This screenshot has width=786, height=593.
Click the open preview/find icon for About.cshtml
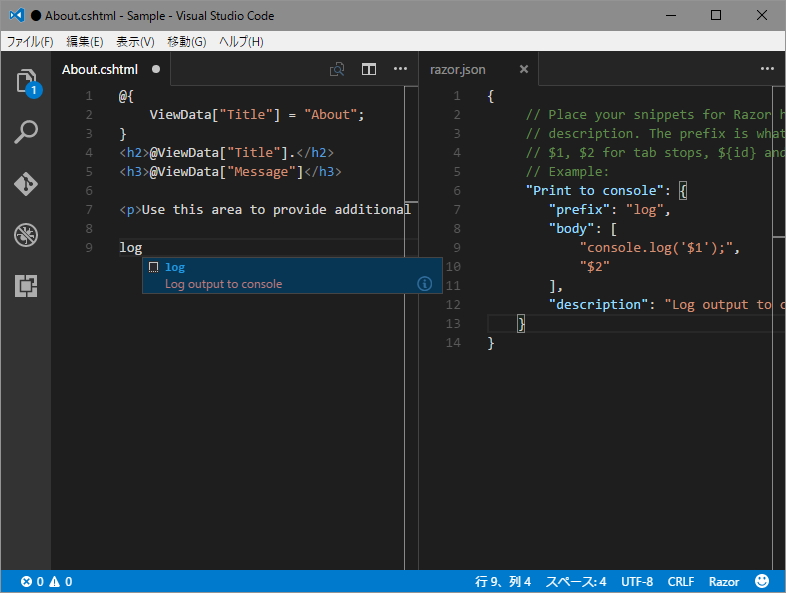[x=337, y=69]
